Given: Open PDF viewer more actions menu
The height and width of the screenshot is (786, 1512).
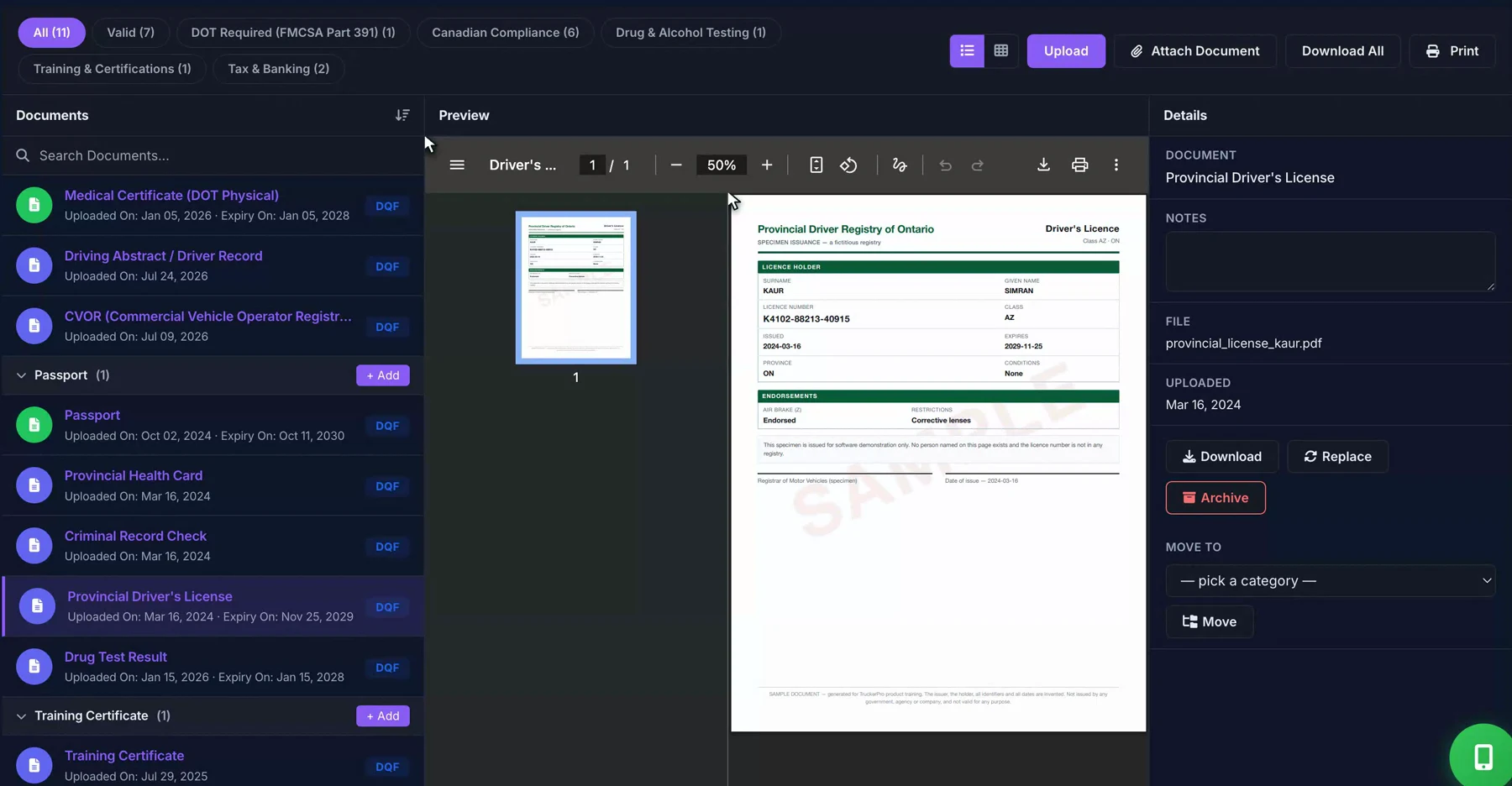Looking at the screenshot, I should coord(1116,165).
